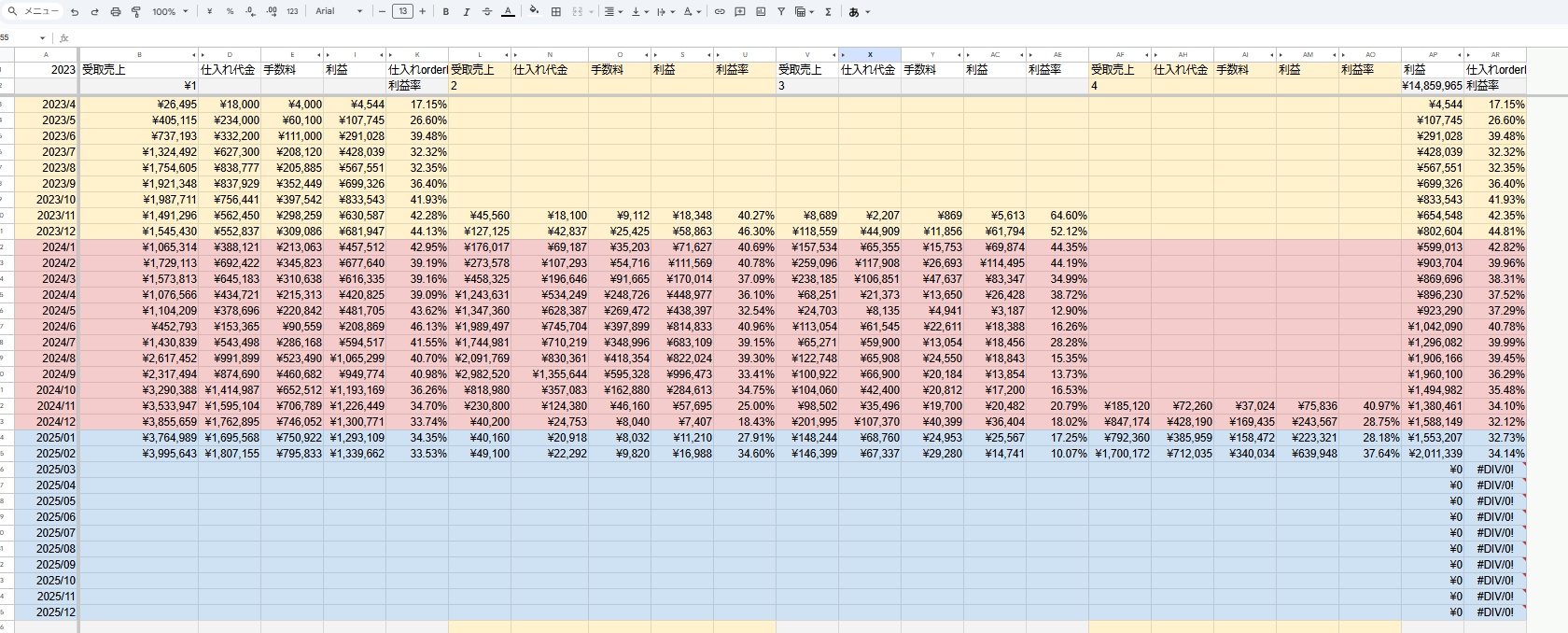1568x633 pixels.
Task: Select the 2023 header cell
Action: [46, 70]
